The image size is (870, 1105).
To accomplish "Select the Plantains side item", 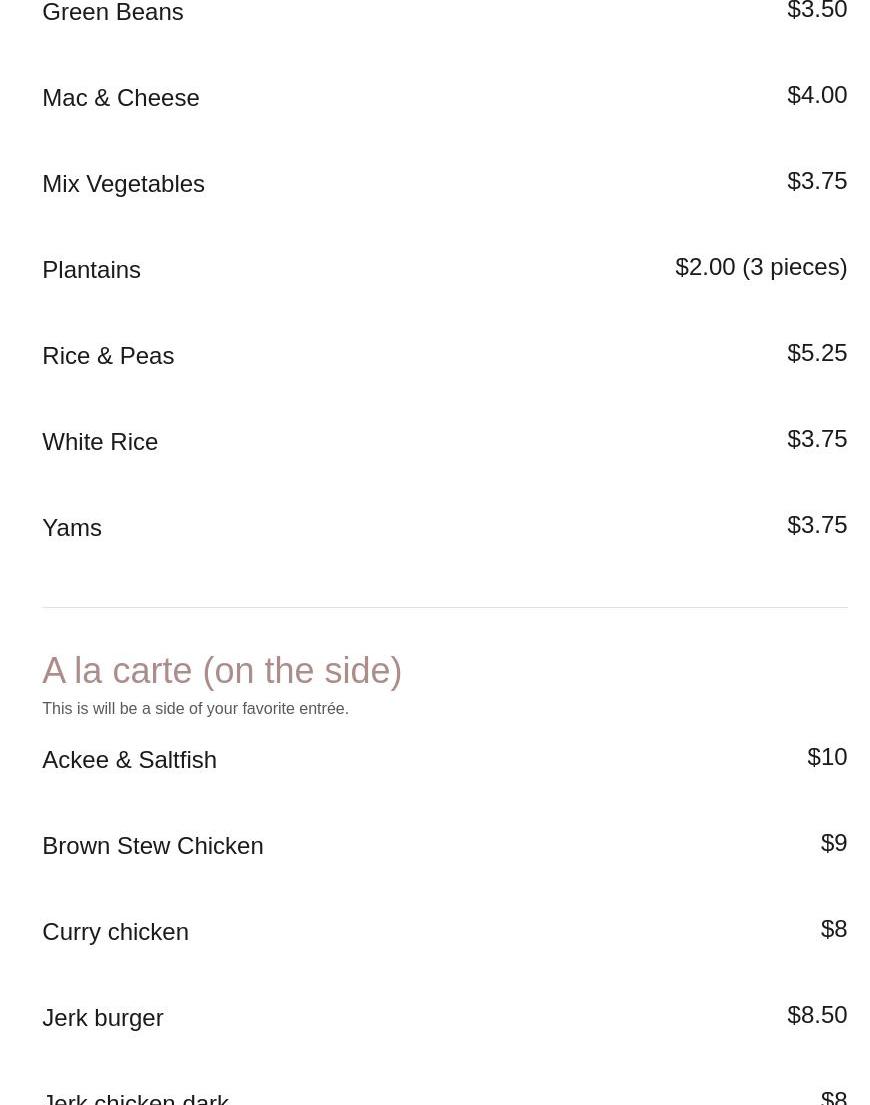I will (x=91, y=270).
